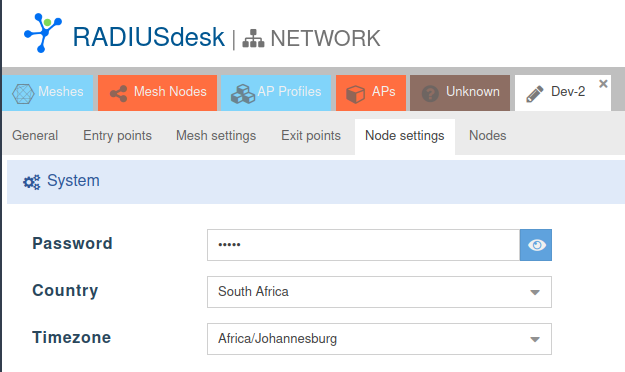Open the South Africa country combo box
625x372 pixels.
coord(379,292)
